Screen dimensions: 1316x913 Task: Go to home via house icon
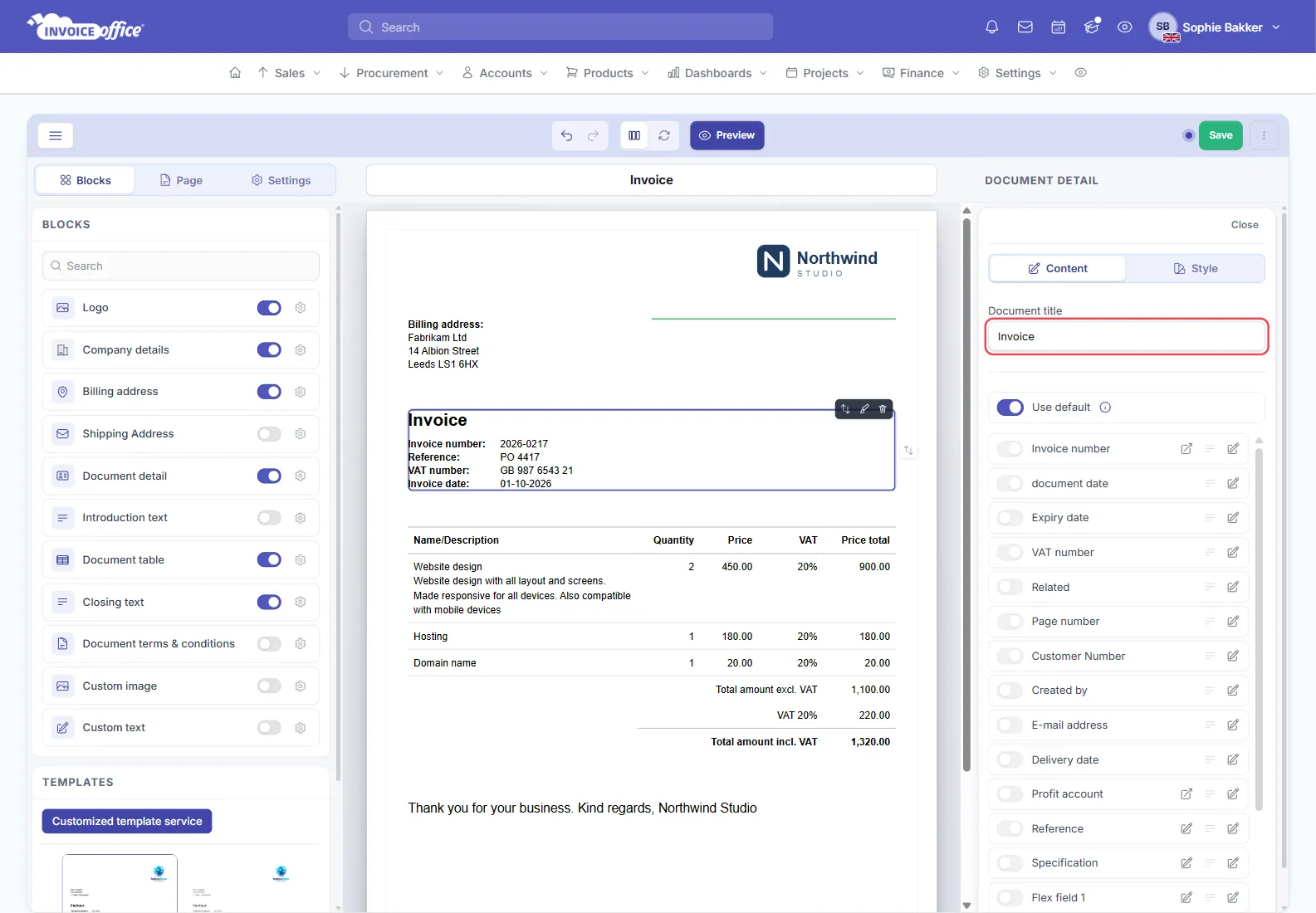pyautogui.click(x=235, y=73)
